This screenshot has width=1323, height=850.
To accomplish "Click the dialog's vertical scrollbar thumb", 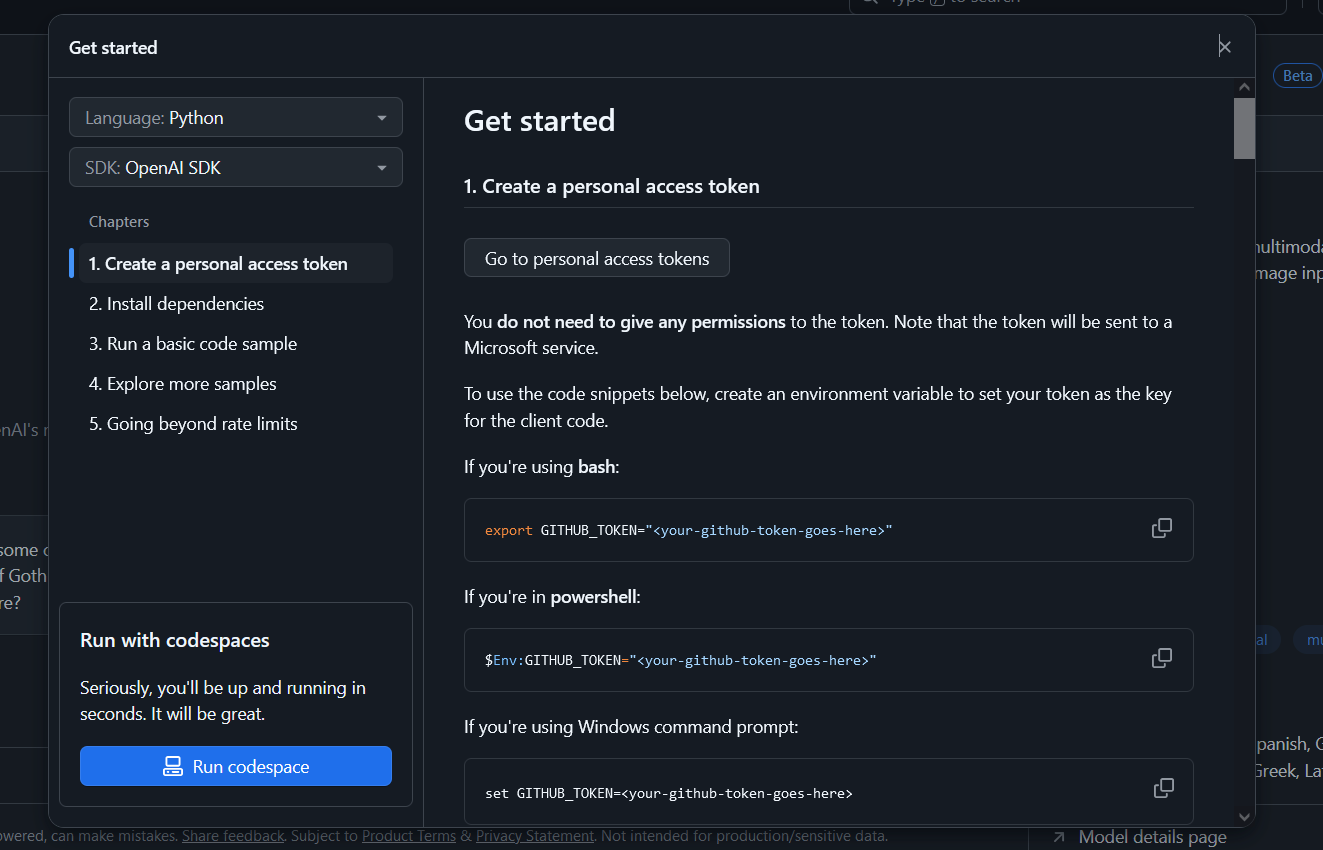I will coord(1244,128).
